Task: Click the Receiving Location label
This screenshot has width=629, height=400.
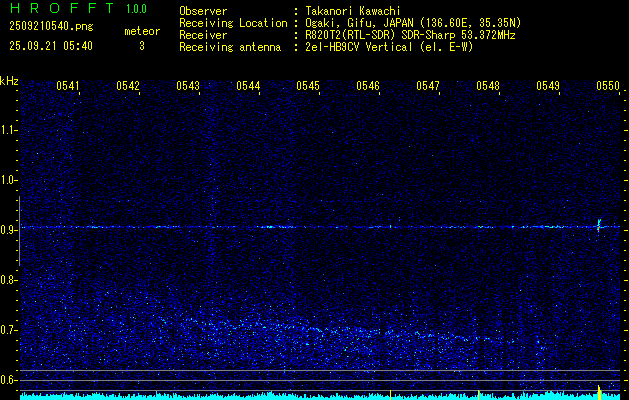Action: click(x=233, y=23)
